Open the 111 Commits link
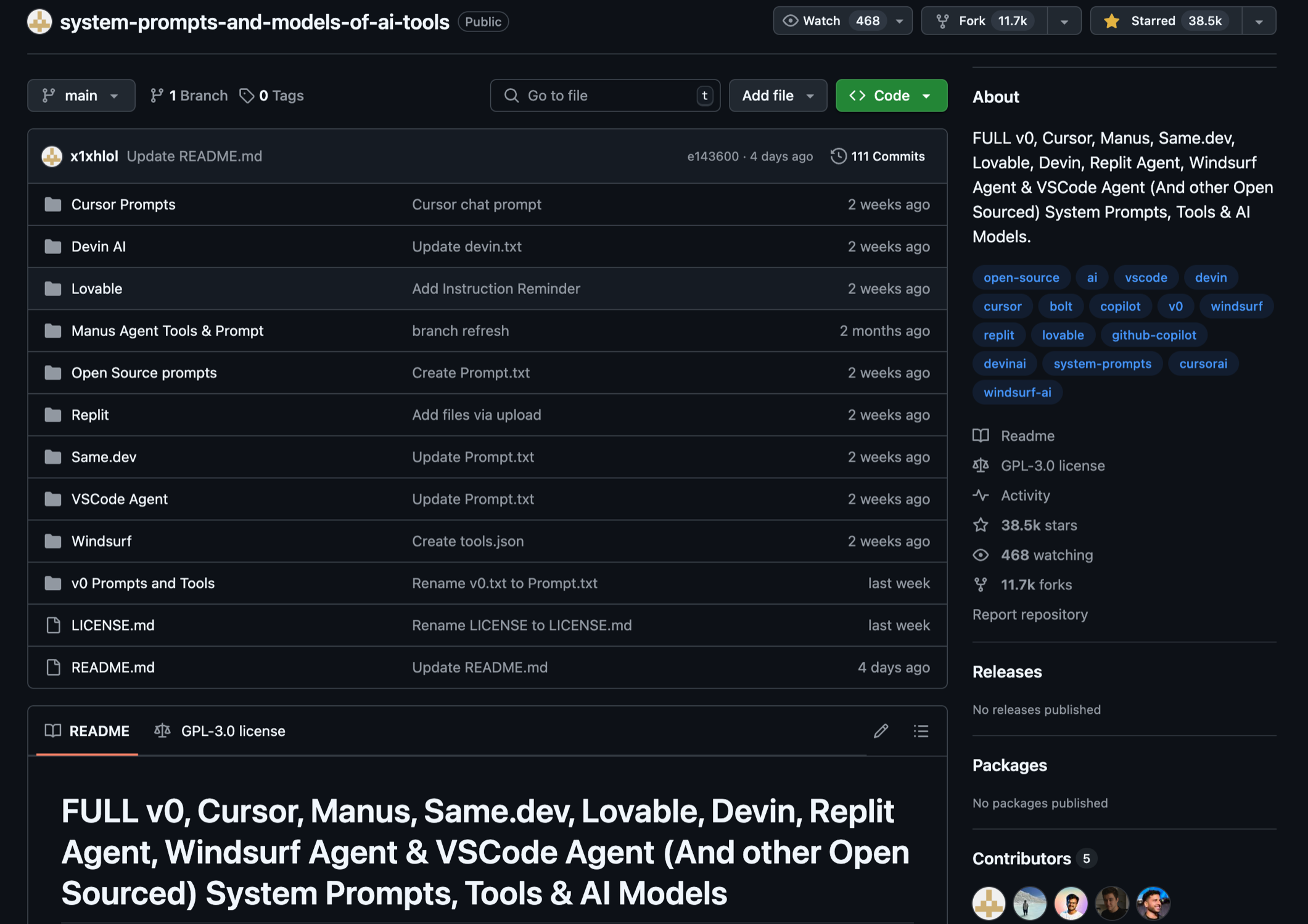The height and width of the screenshot is (924, 1308). [x=887, y=156]
